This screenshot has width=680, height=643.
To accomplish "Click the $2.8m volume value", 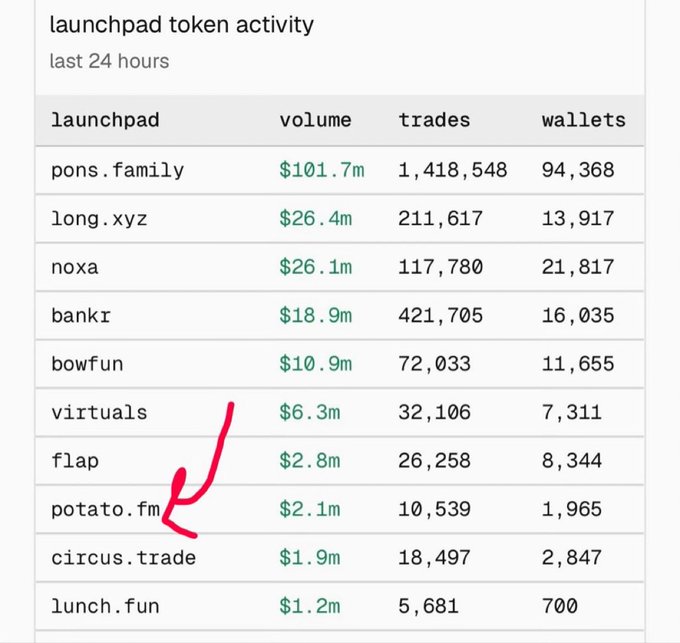I will tap(309, 460).
